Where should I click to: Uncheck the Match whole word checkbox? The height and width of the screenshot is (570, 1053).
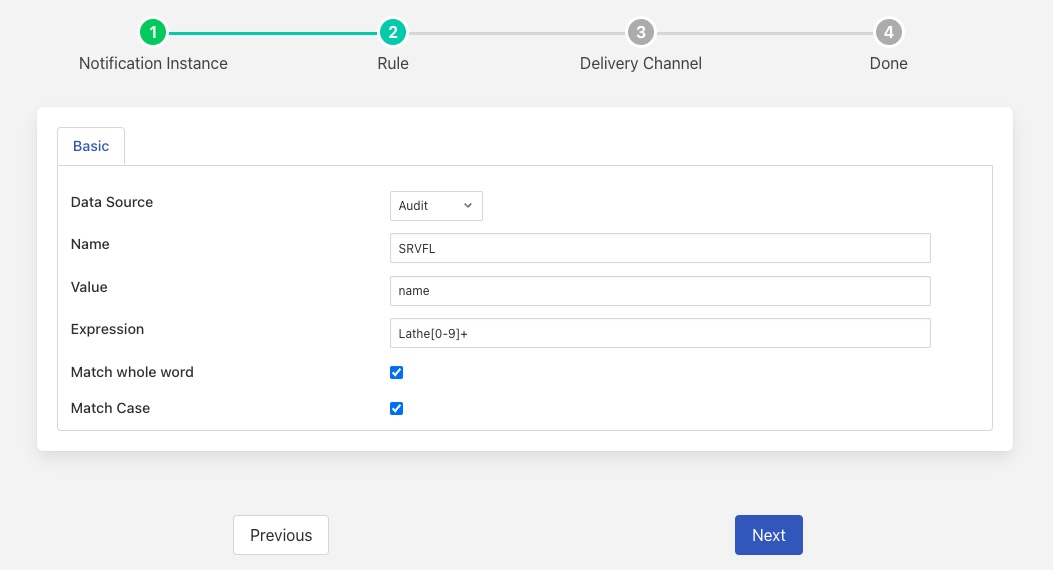click(x=396, y=372)
